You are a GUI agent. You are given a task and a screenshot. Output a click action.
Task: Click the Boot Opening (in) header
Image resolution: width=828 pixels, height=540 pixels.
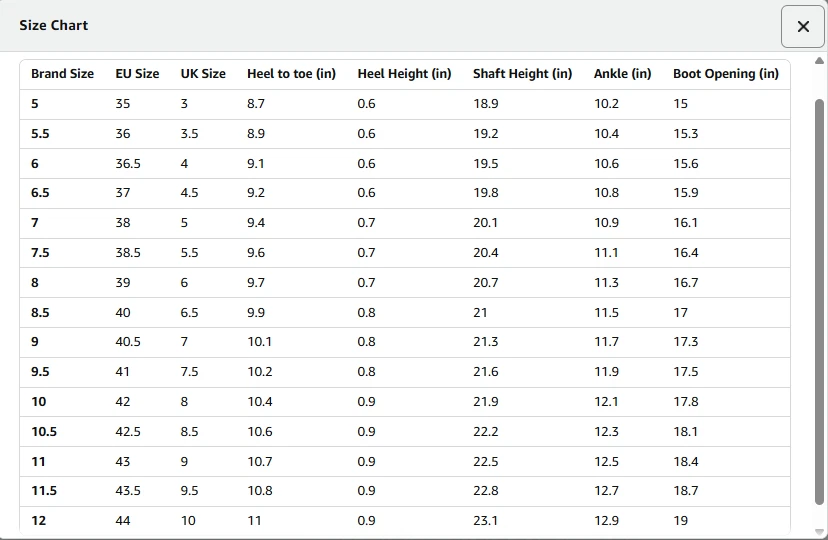point(725,74)
